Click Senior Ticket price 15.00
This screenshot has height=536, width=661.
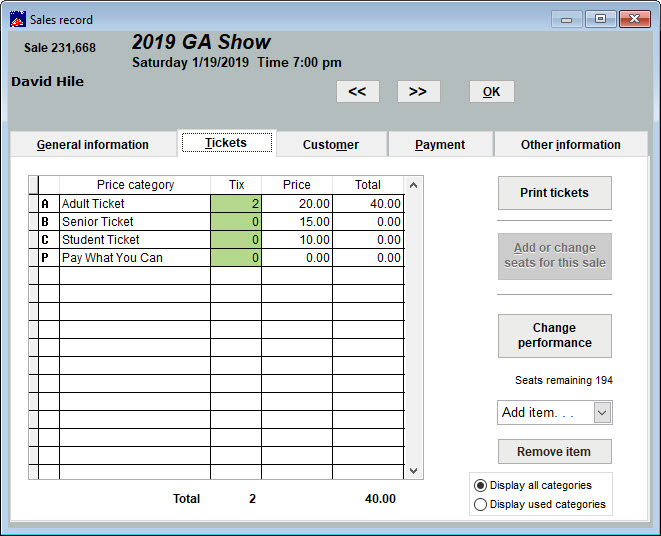pyautogui.click(x=297, y=222)
